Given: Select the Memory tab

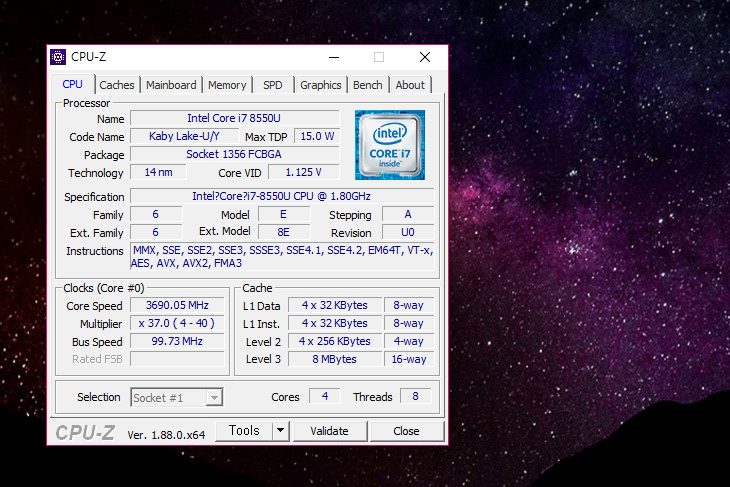Looking at the screenshot, I should [x=227, y=85].
